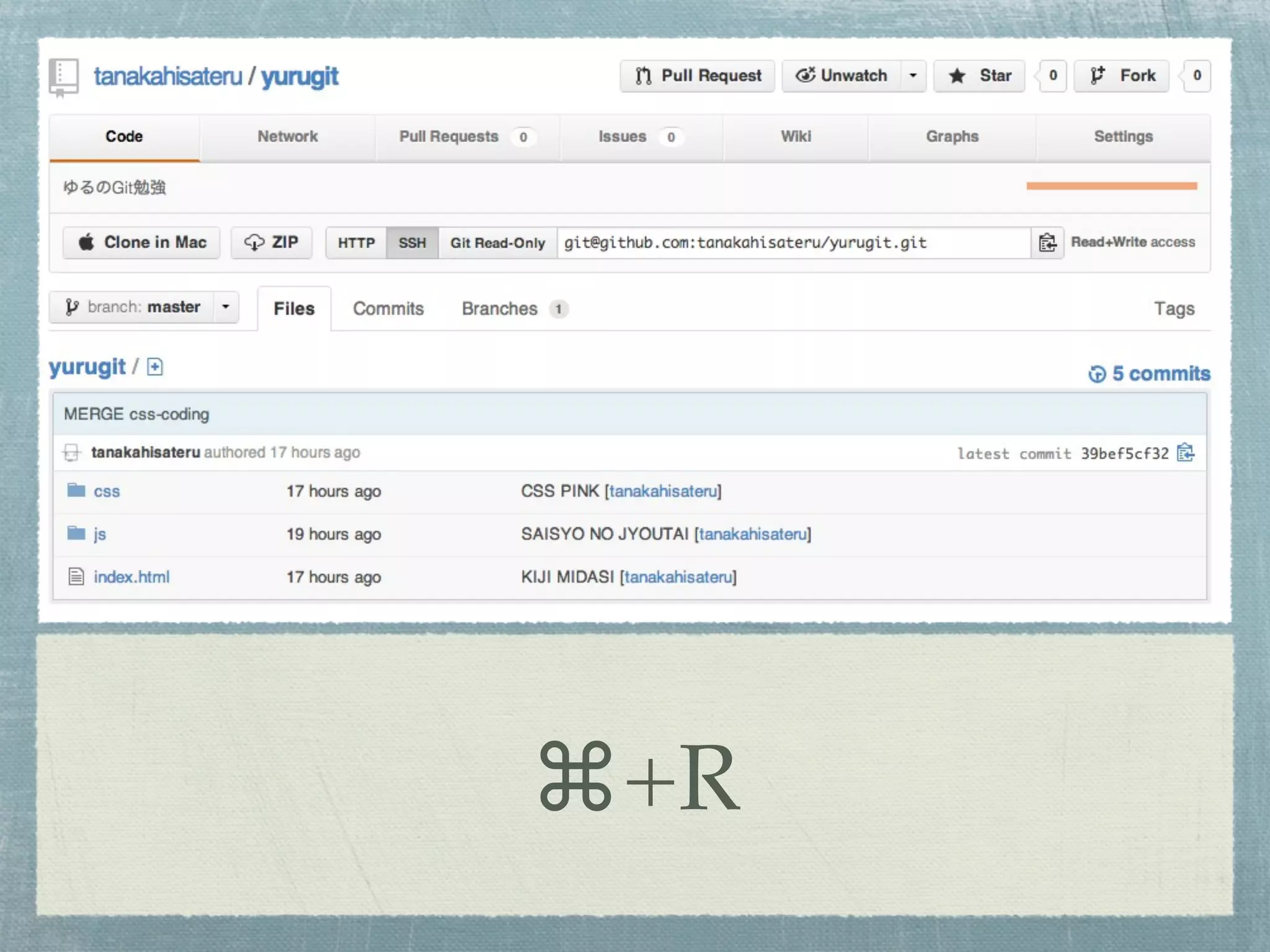Select Git Read-Only protocol

497,242
